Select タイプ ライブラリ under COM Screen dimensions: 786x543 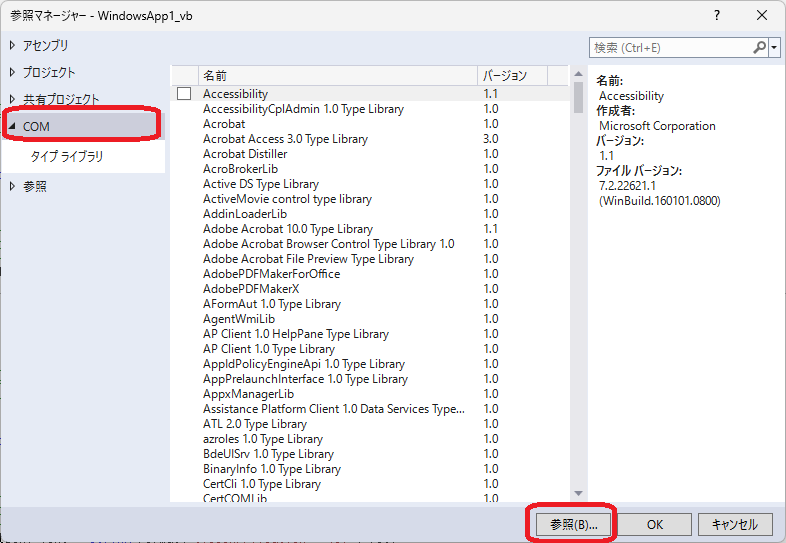[x=67, y=156]
